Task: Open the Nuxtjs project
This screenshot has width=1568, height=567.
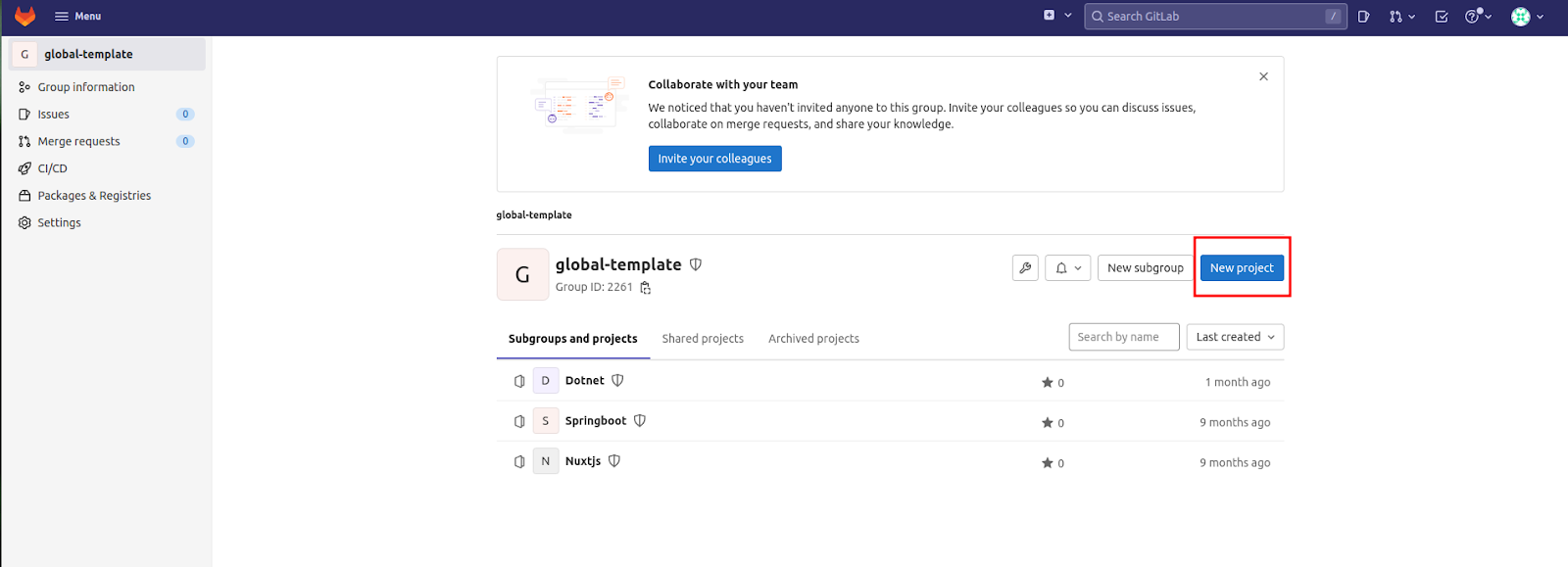Action: pos(583,461)
